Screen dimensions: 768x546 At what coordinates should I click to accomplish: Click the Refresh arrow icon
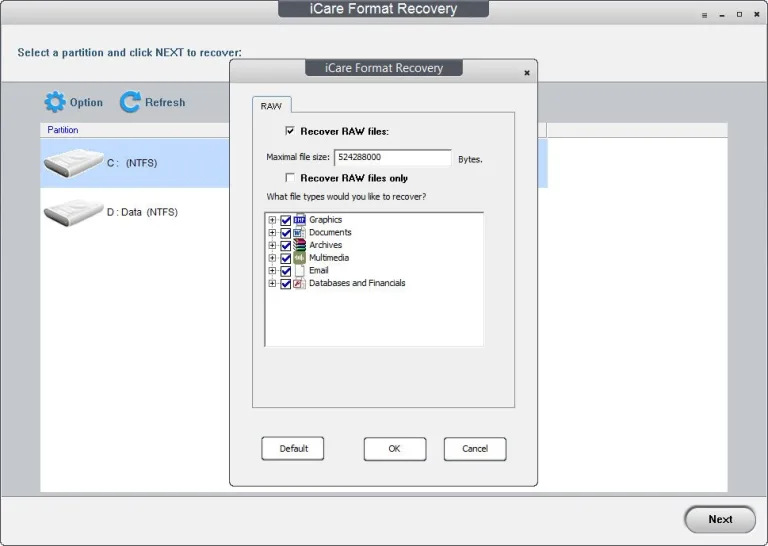click(x=130, y=102)
